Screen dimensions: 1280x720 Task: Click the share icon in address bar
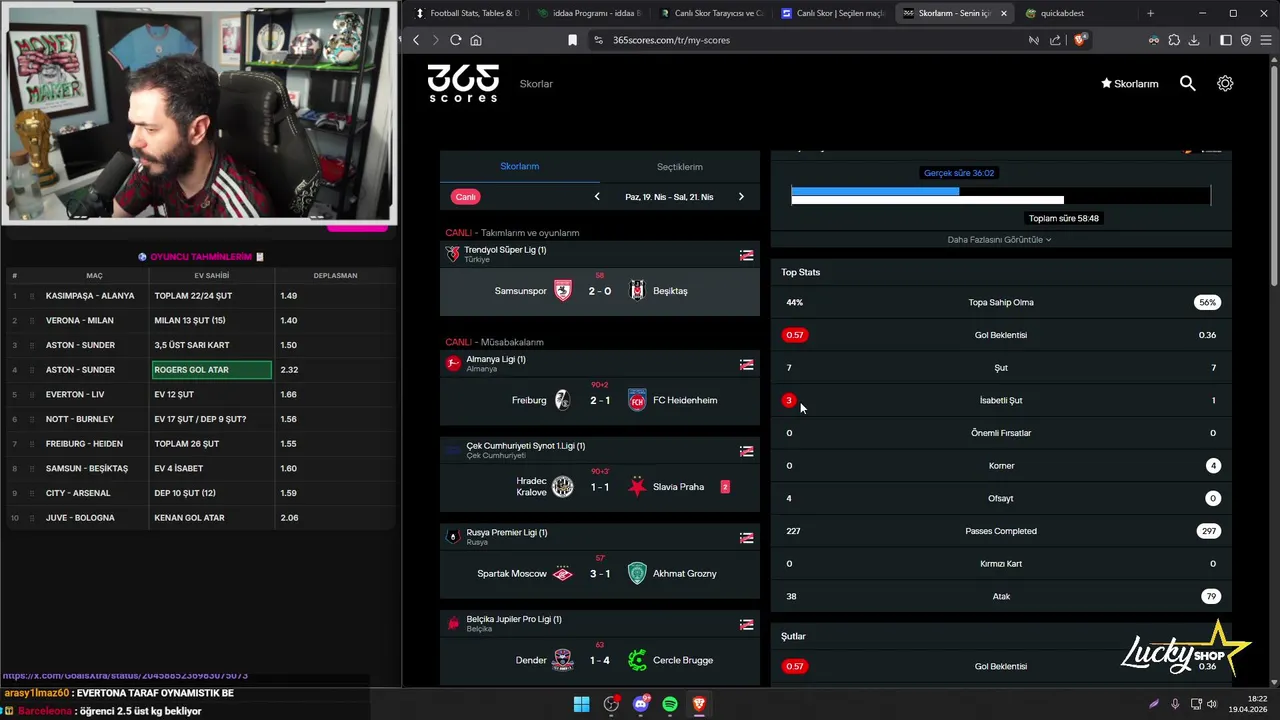coord(1055,40)
